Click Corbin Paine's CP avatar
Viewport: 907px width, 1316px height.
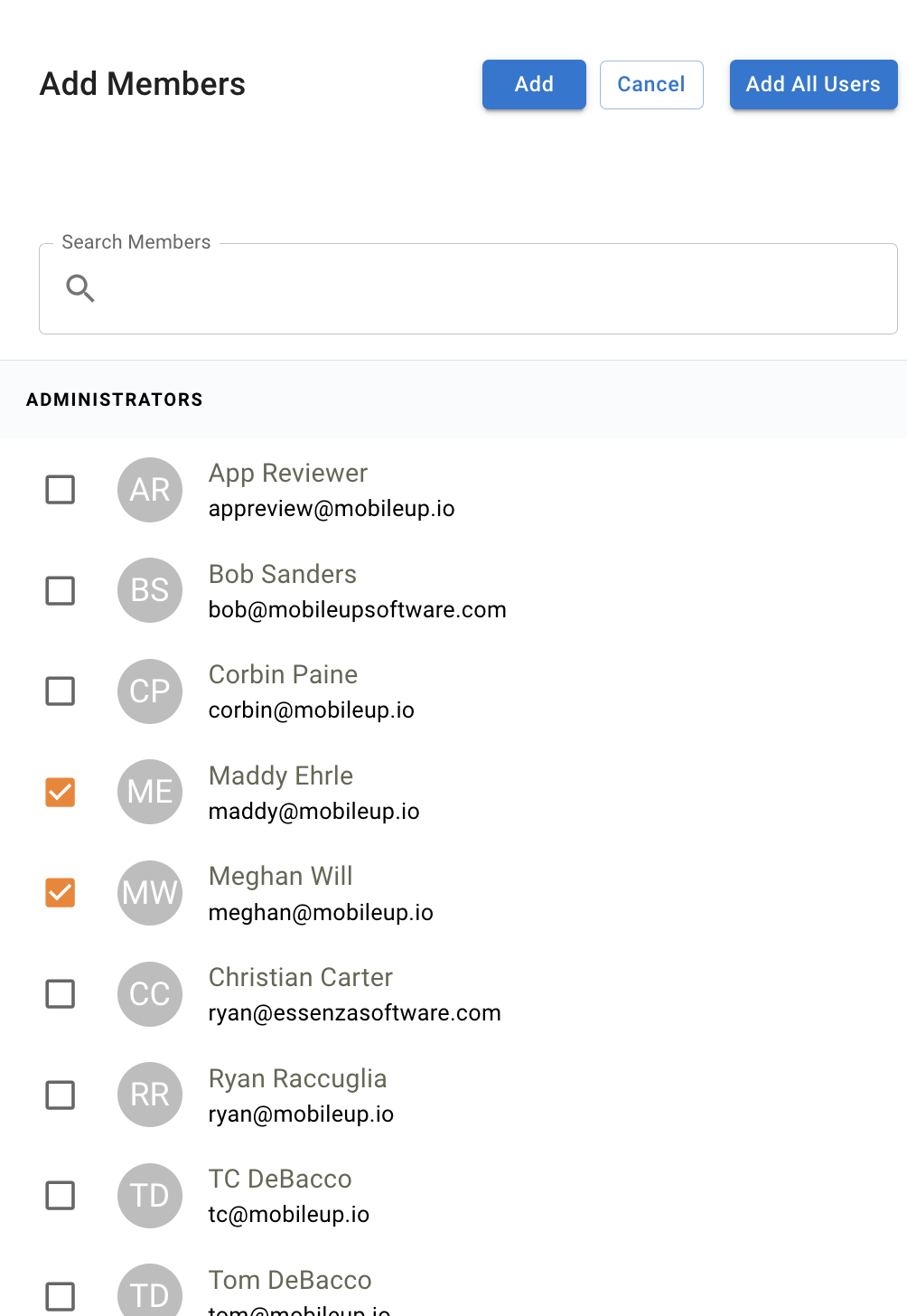(x=150, y=691)
